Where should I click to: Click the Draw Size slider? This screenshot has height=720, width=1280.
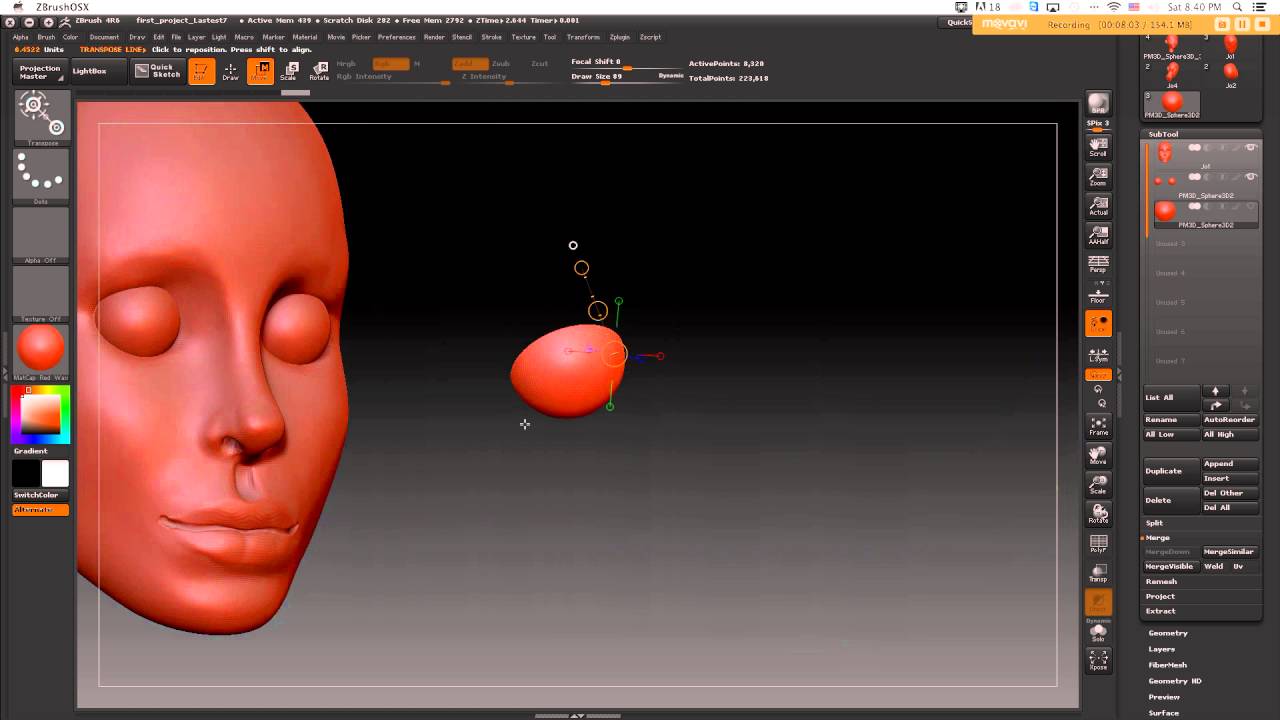(x=627, y=77)
